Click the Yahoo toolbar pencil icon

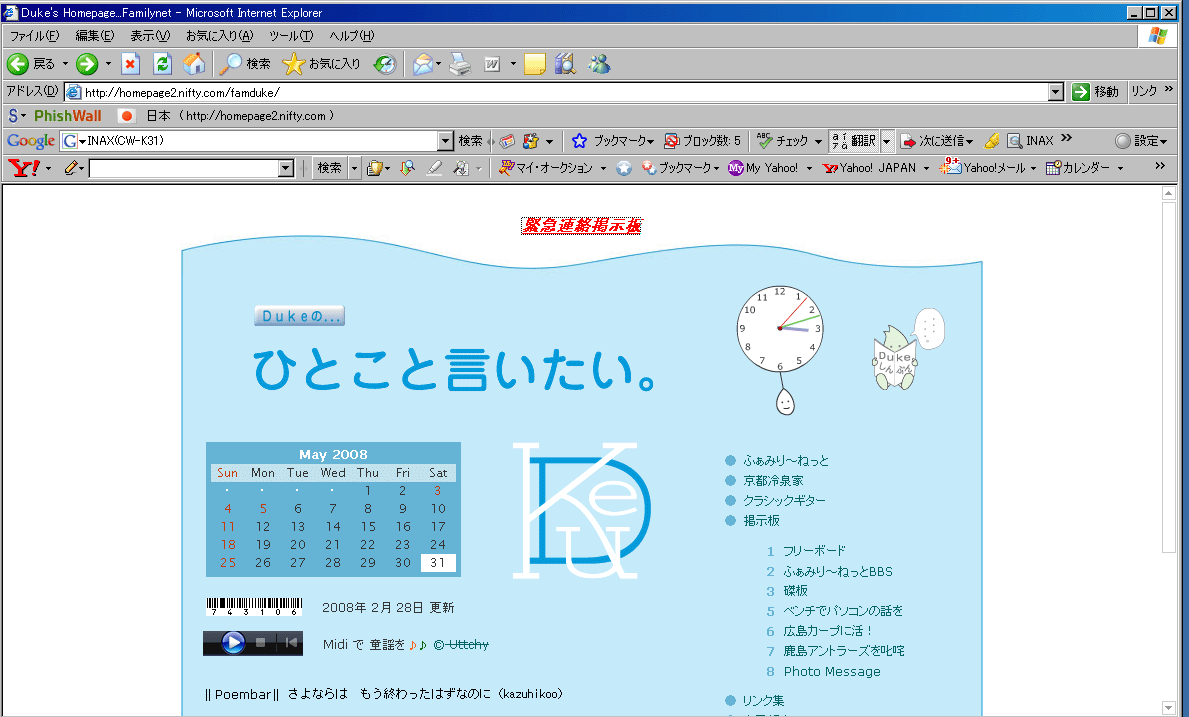coord(71,168)
